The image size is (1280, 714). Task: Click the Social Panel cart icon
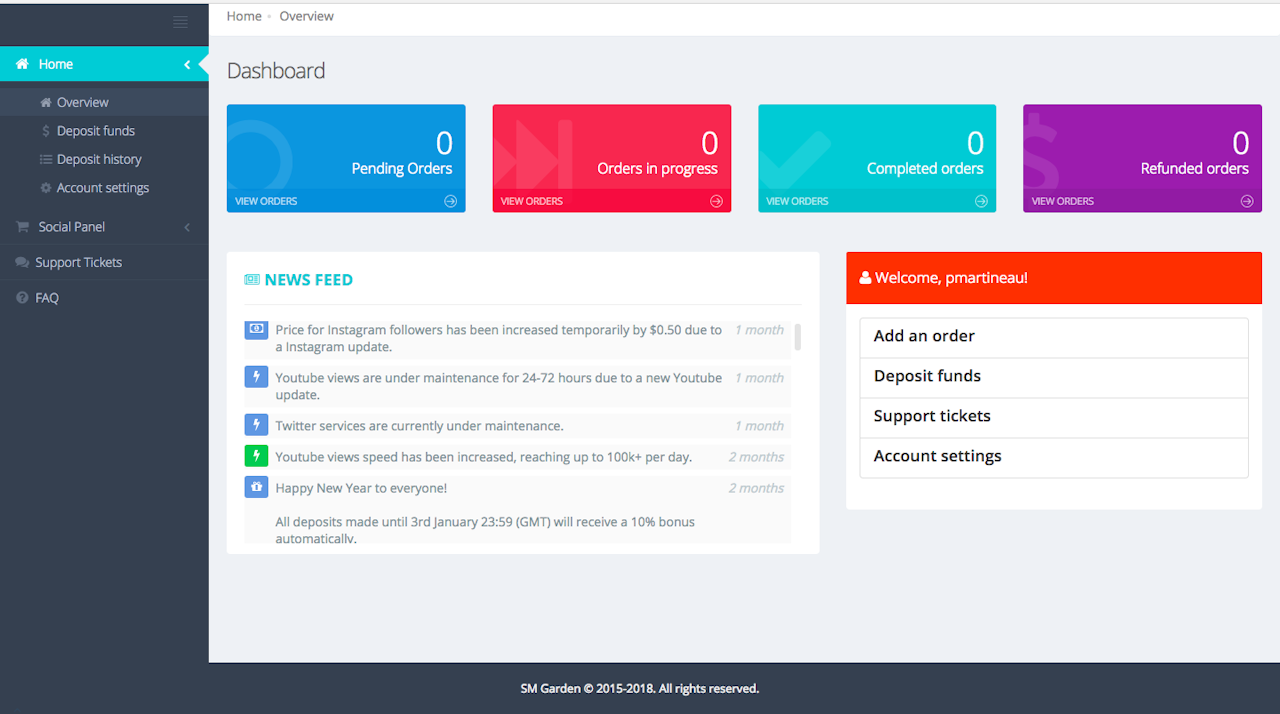22,227
